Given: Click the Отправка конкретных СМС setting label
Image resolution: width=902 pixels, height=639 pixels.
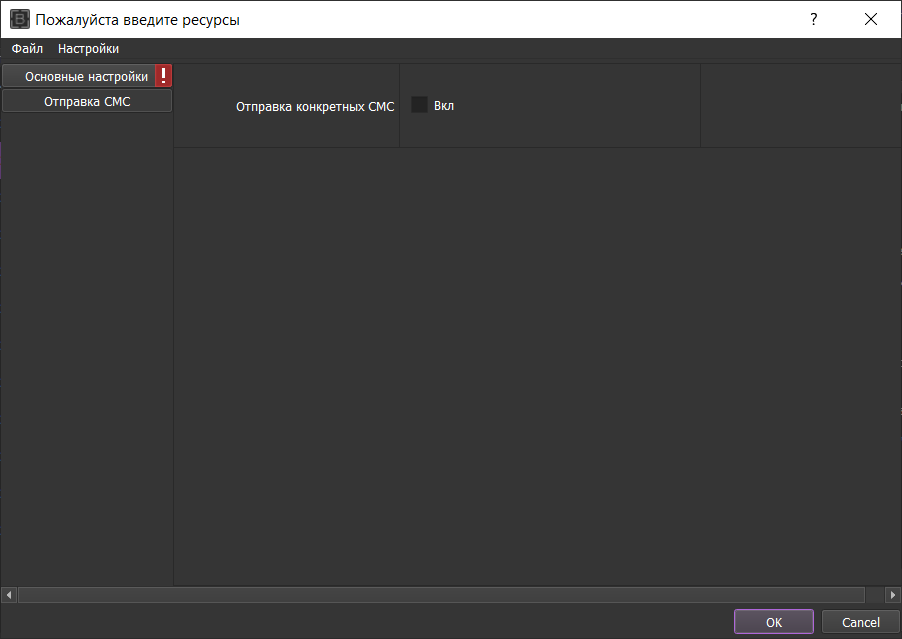Looking at the screenshot, I should tap(315, 106).
